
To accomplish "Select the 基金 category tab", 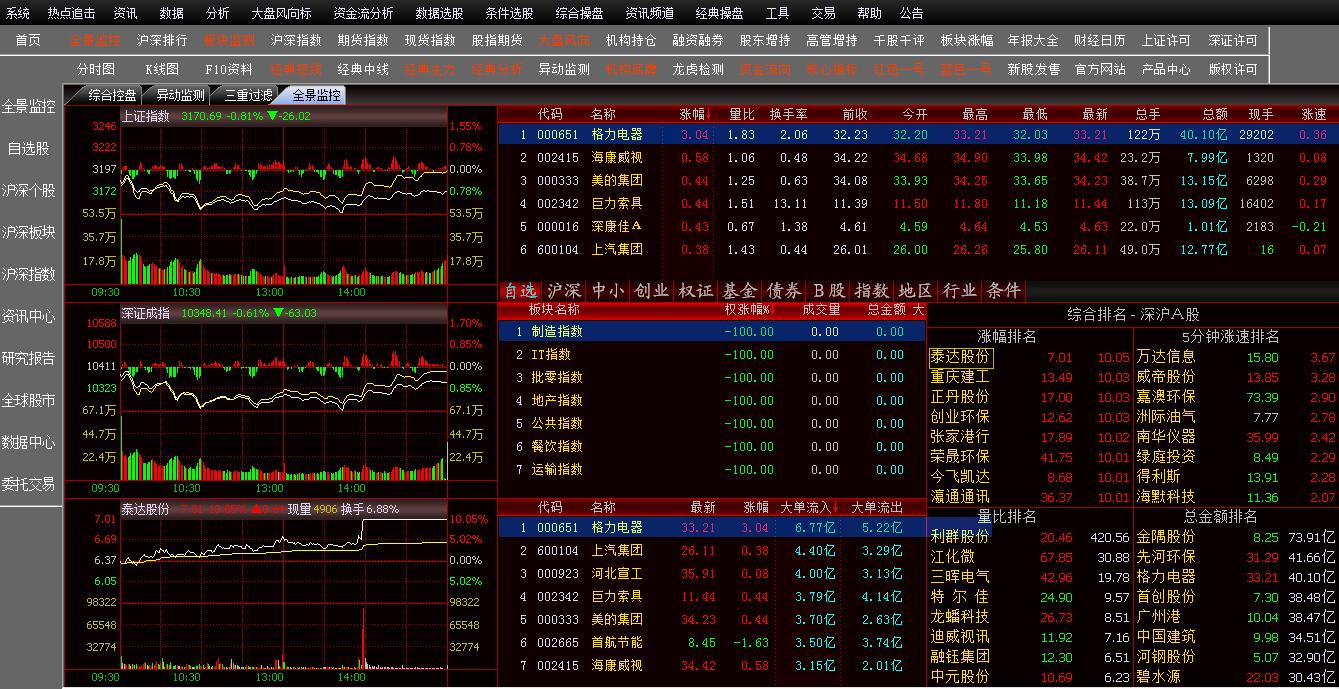I will click(740, 291).
